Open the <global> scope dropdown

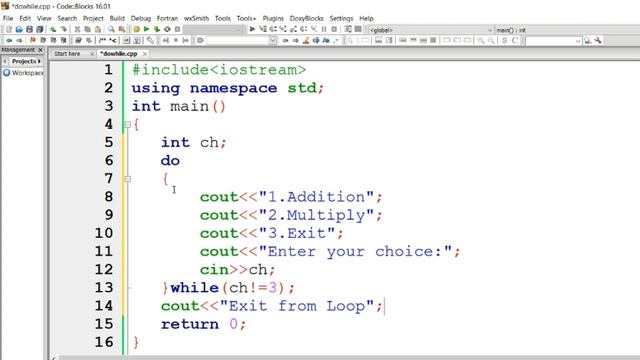click(x=490, y=30)
